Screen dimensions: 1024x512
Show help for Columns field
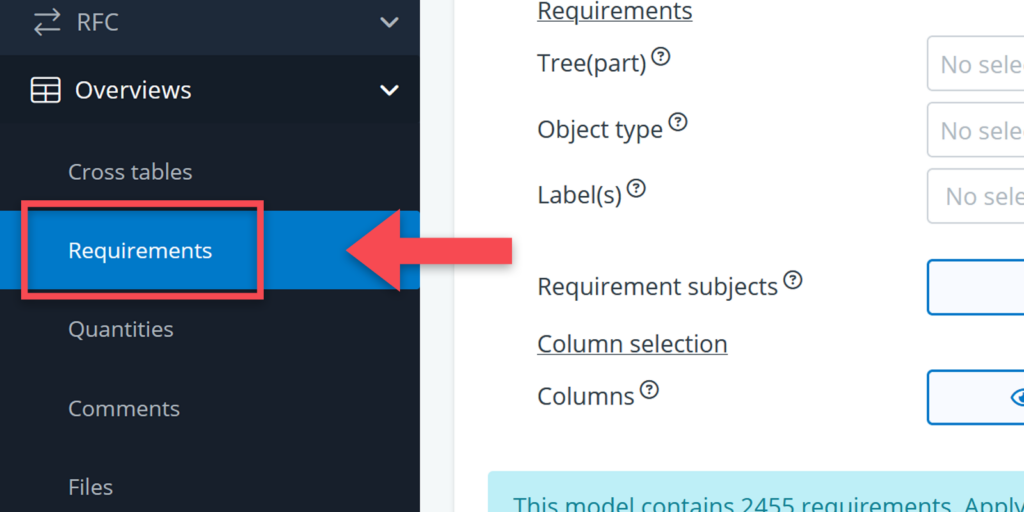649,390
